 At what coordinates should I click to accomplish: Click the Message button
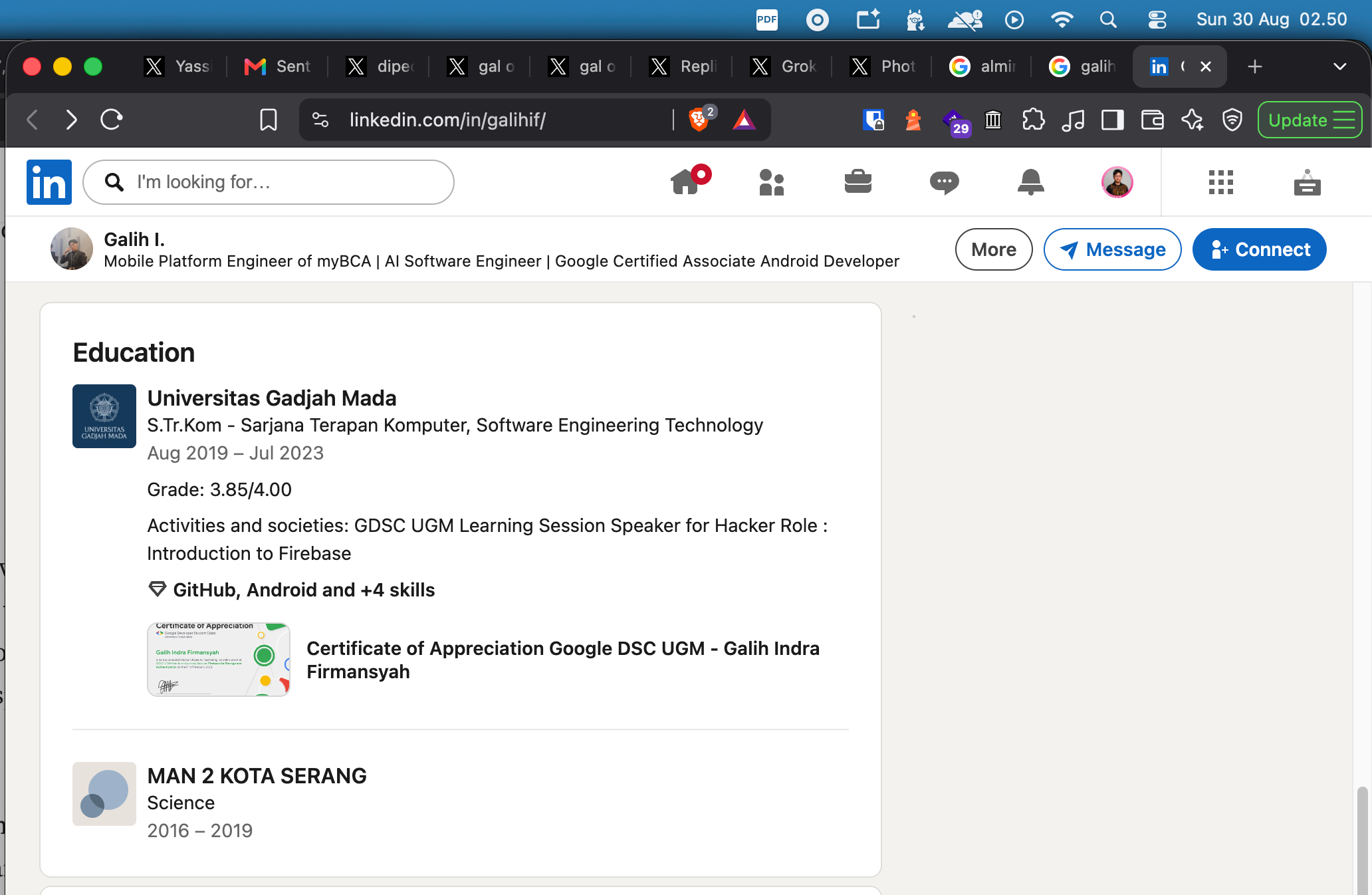coord(1112,249)
